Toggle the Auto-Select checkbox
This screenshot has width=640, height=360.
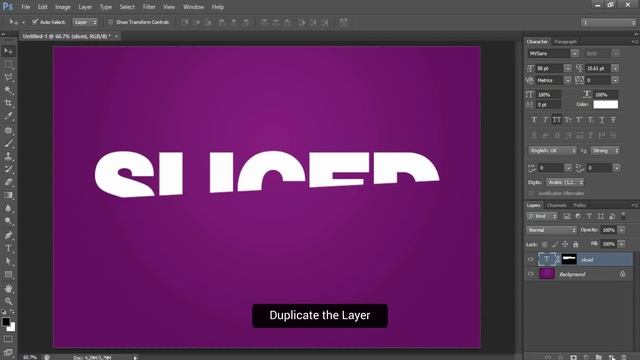35,22
